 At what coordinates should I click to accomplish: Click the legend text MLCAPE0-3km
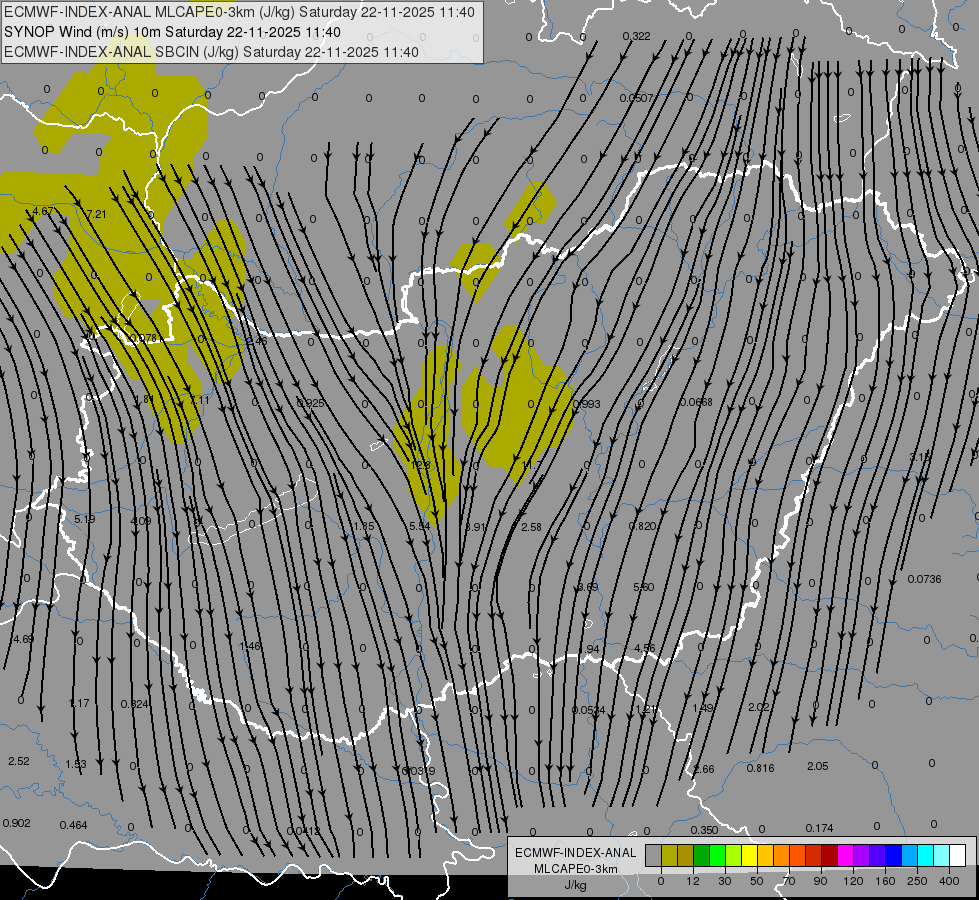(x=576, y=869)
